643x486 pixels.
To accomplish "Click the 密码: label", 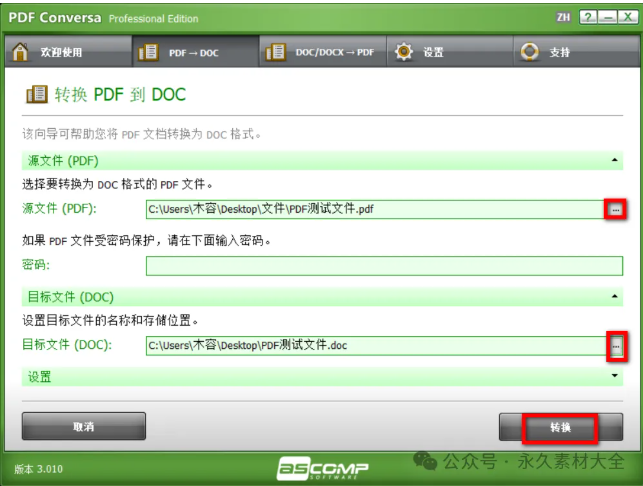I will (x=36, y=265).
